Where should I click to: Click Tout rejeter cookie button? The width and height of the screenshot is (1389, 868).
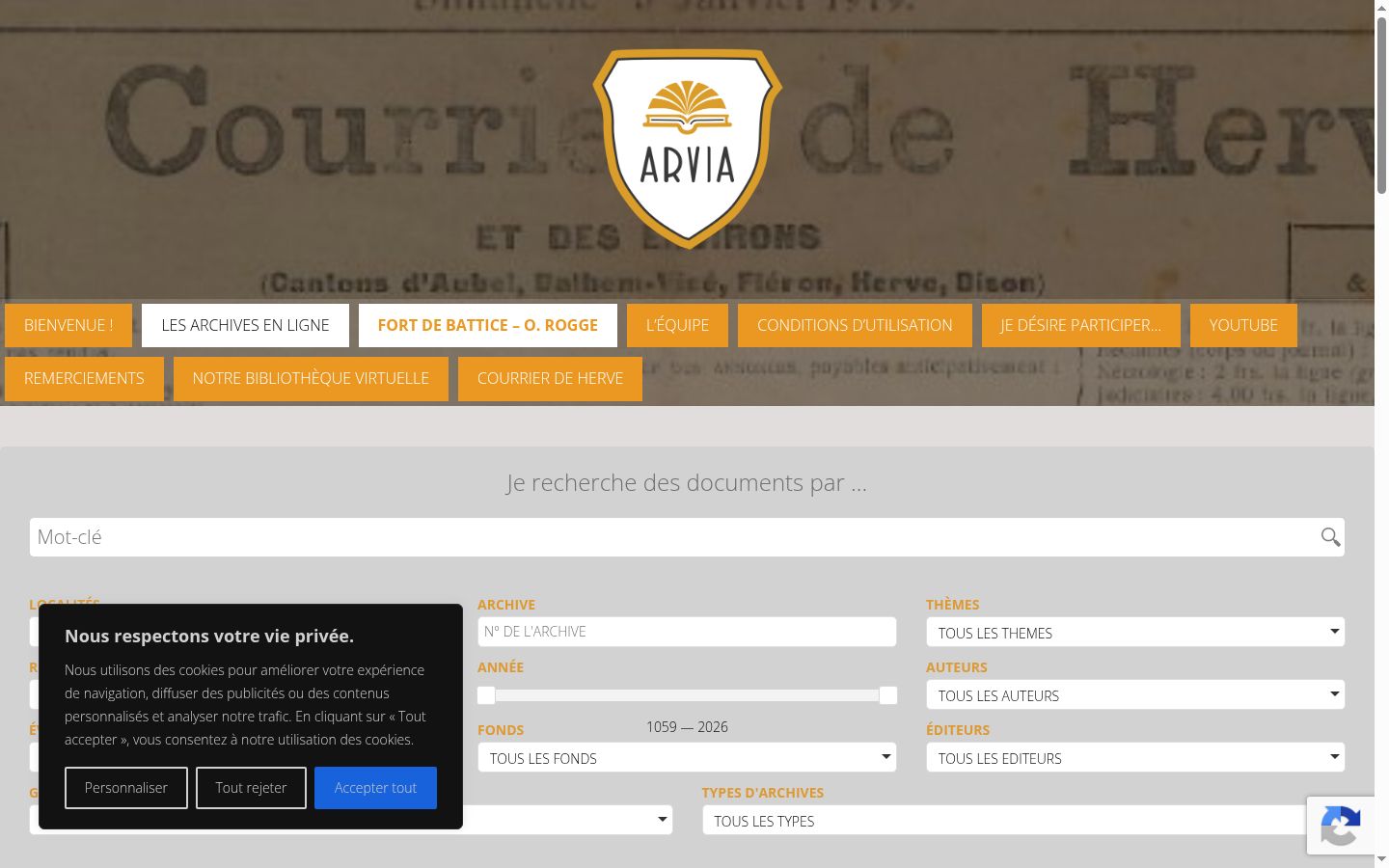tap(251, 788)
